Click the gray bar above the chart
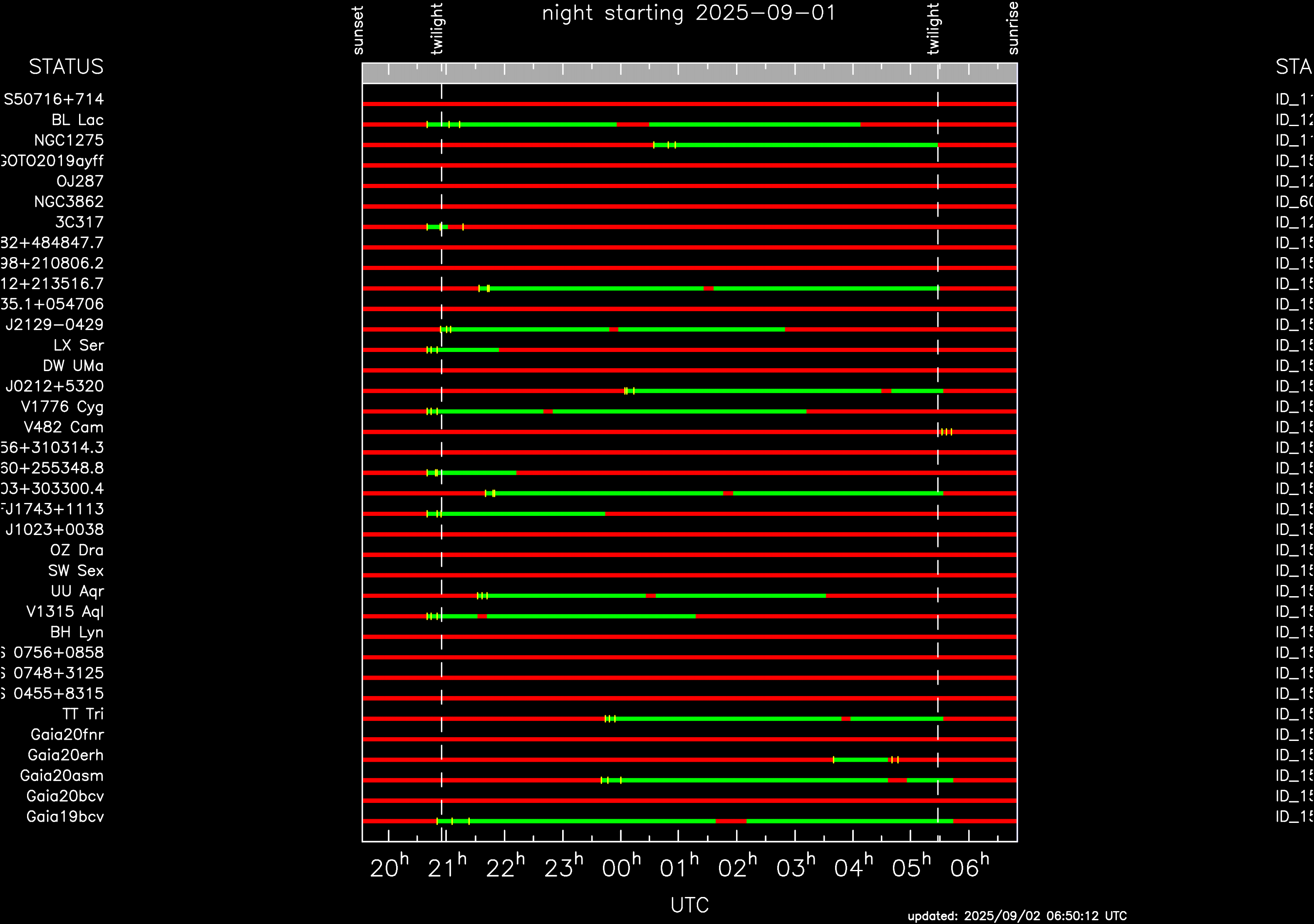Screen dimensions: 1314x924 pyautogui.click(x=689, y=73)
